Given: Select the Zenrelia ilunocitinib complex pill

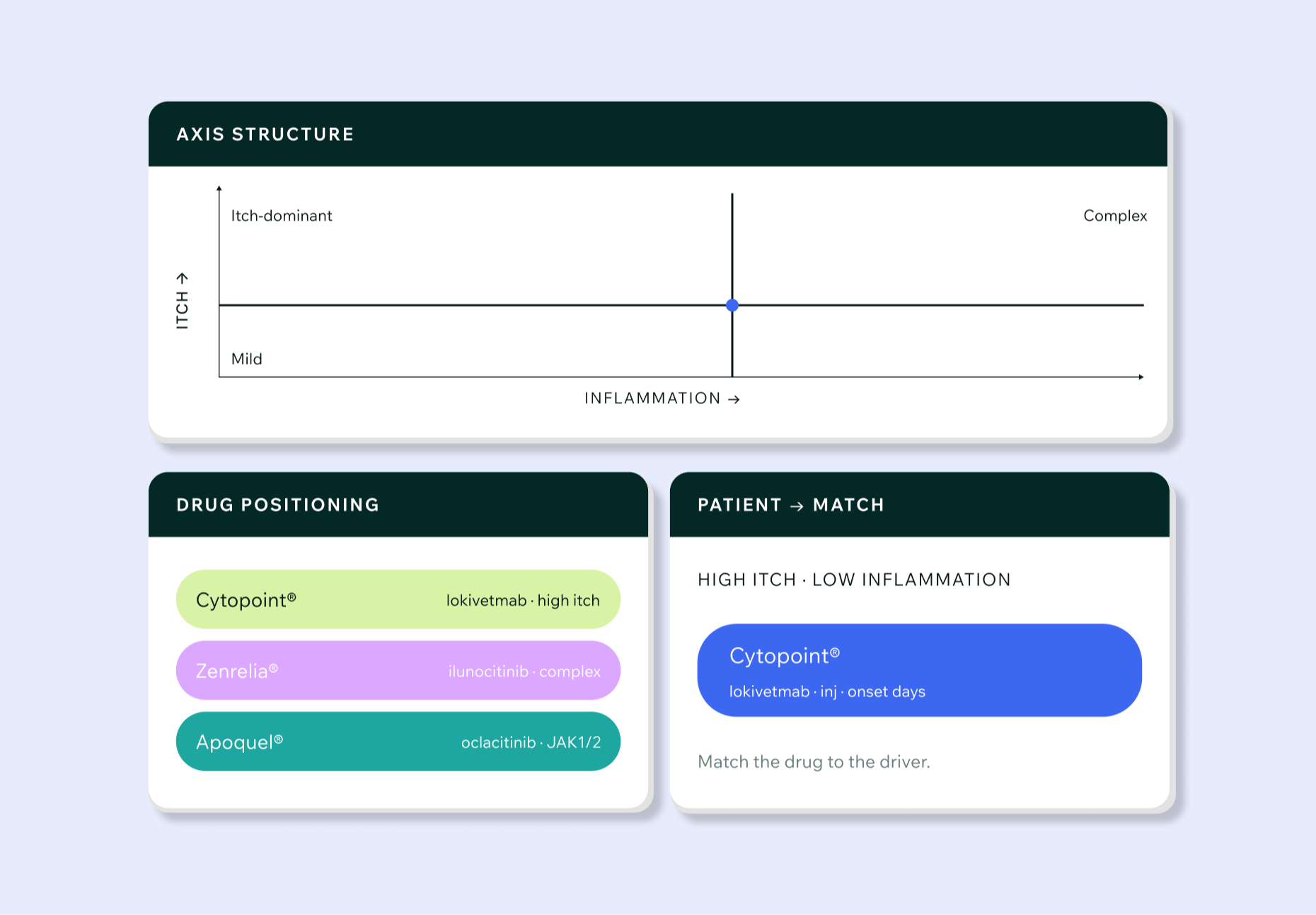Looking at the screenshot, I should tap(398, 670).
